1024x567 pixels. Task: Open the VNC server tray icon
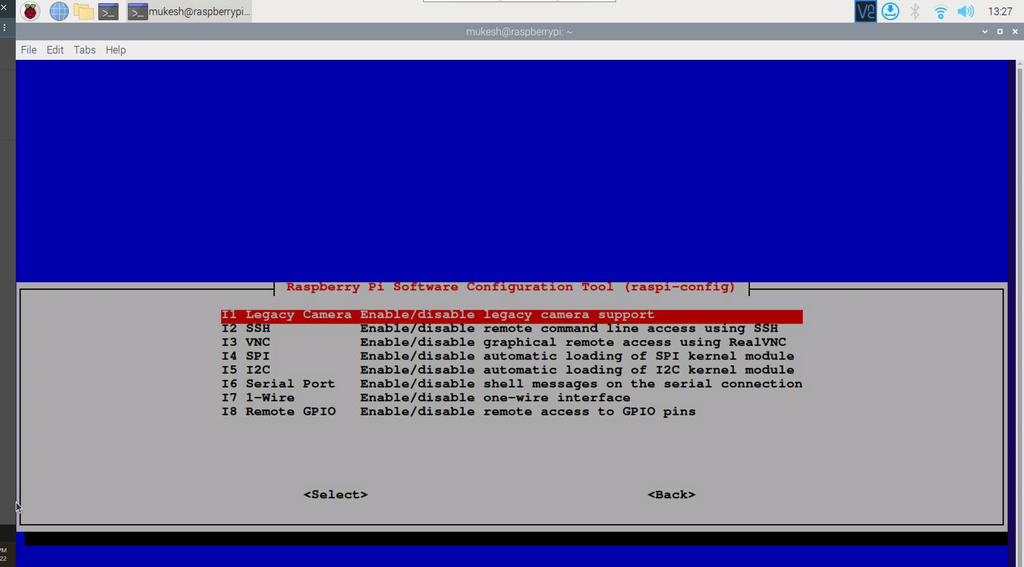865,11
